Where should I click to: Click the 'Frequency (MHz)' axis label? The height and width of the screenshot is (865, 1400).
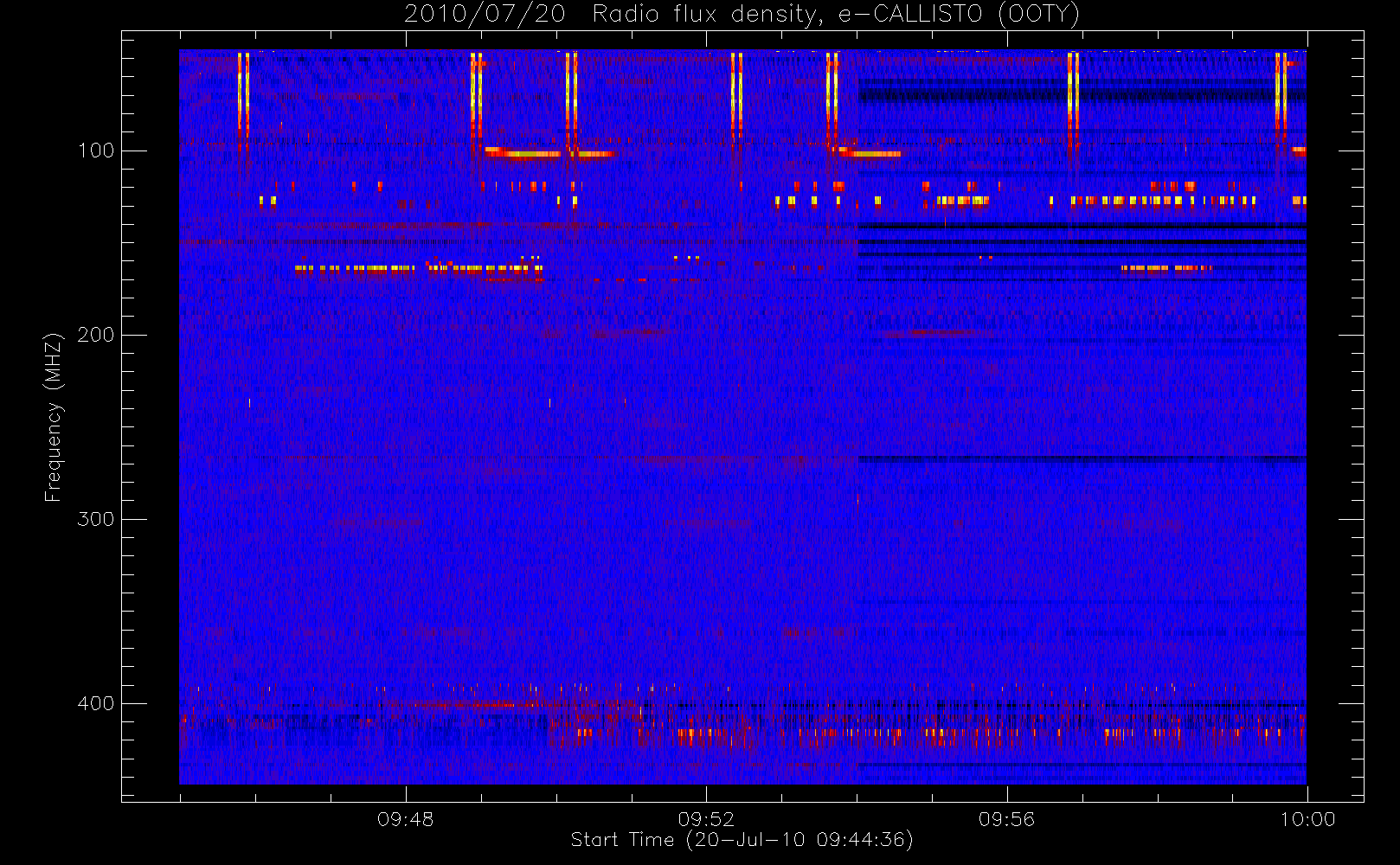coord(54,417)
